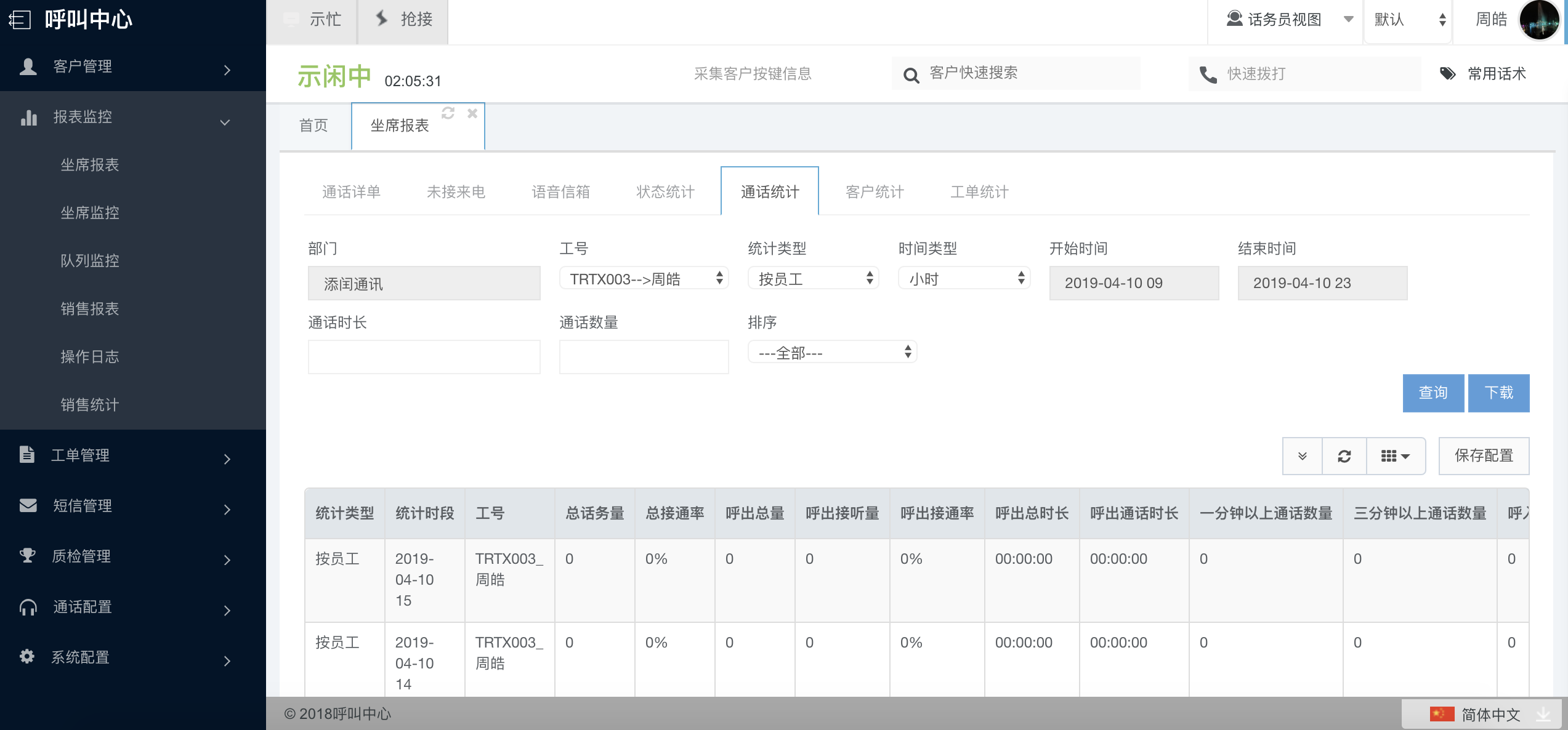Click the 常用话术 tag icon

1447,74
